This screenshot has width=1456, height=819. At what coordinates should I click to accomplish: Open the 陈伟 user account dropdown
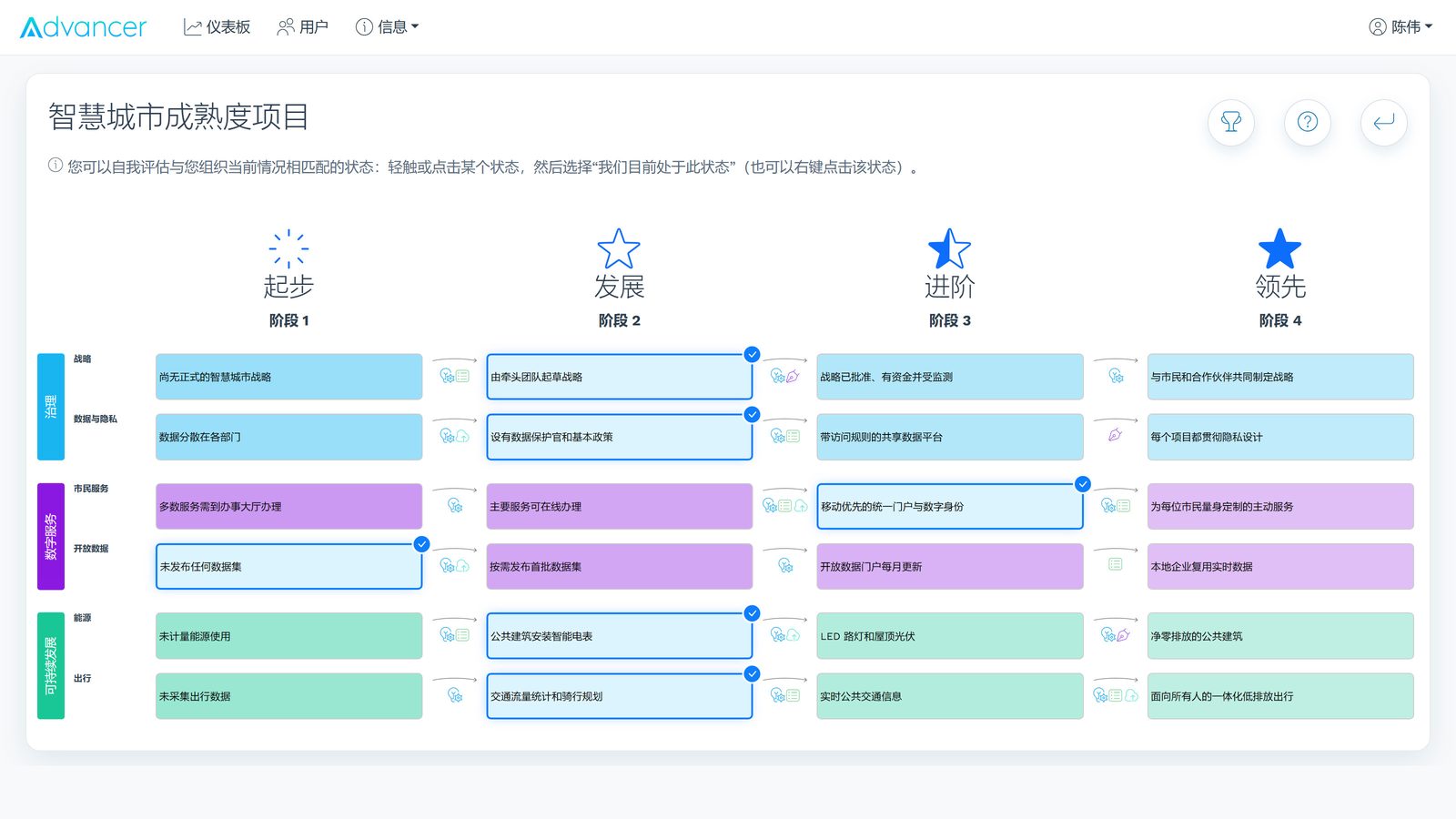(x=1400, y=27)
